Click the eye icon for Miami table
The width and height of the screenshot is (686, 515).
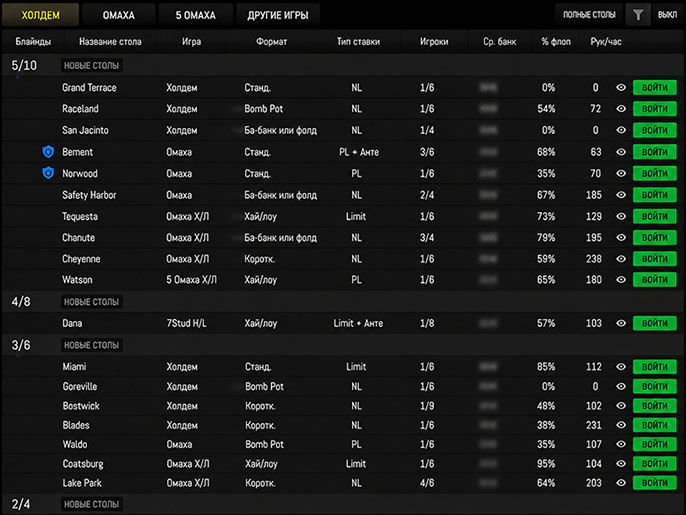coord(621,367)
